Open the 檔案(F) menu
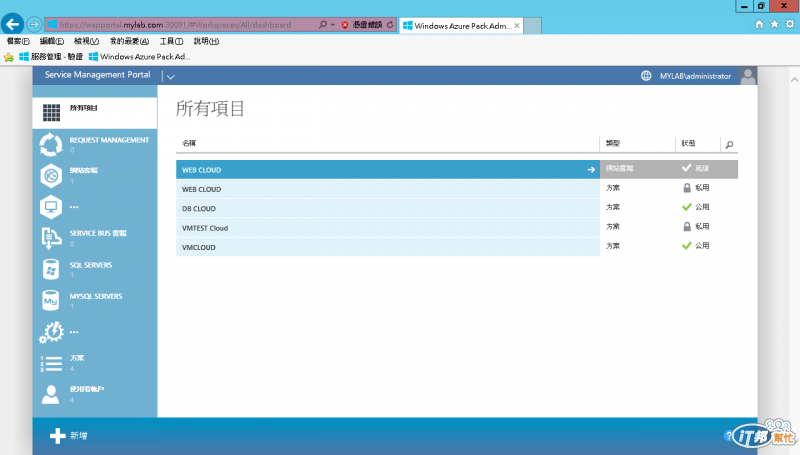Viewport: 800px width, 455px height. pyautogui.click(x=18, y=41)
